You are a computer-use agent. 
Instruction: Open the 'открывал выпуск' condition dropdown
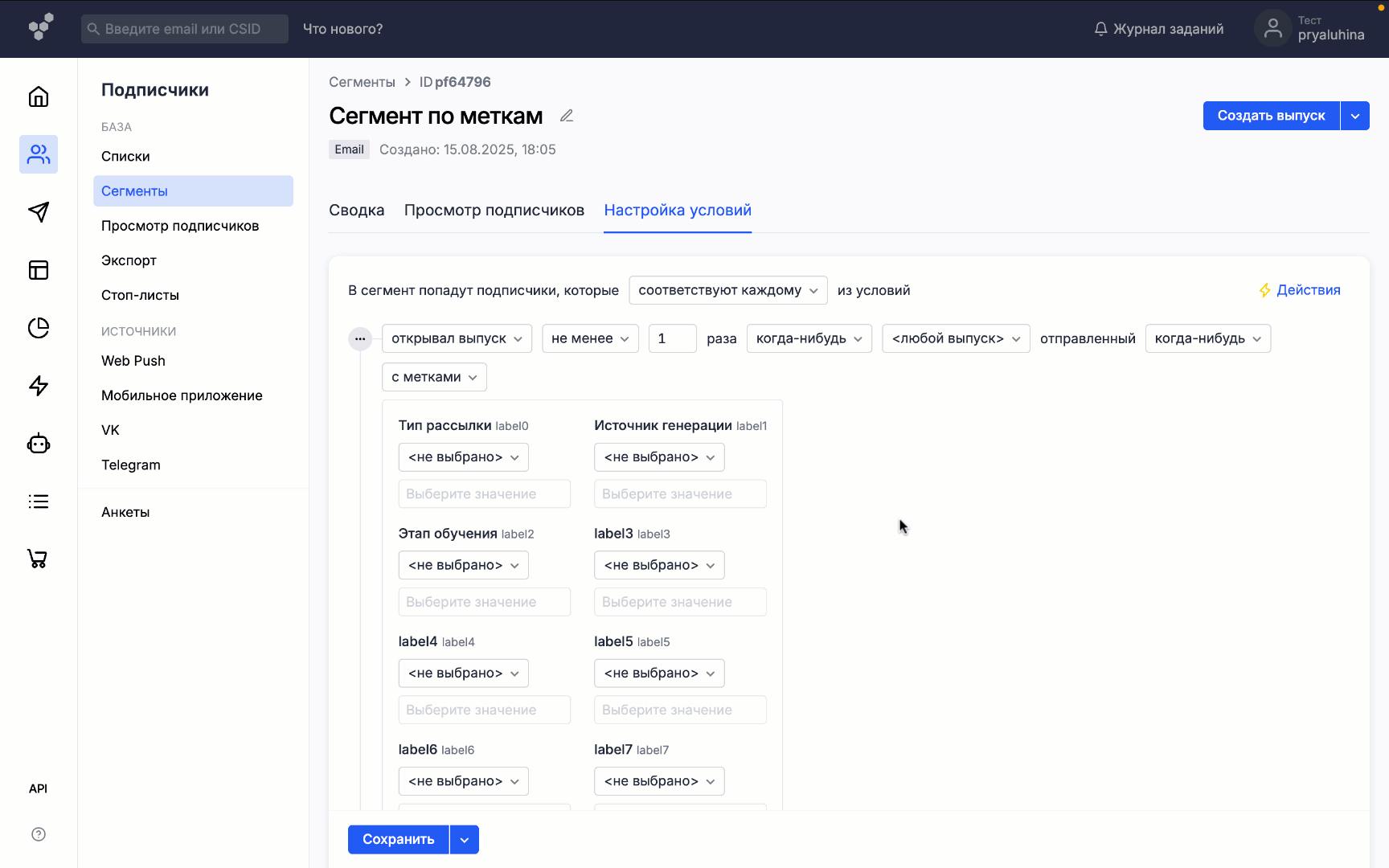coord(457,338)
